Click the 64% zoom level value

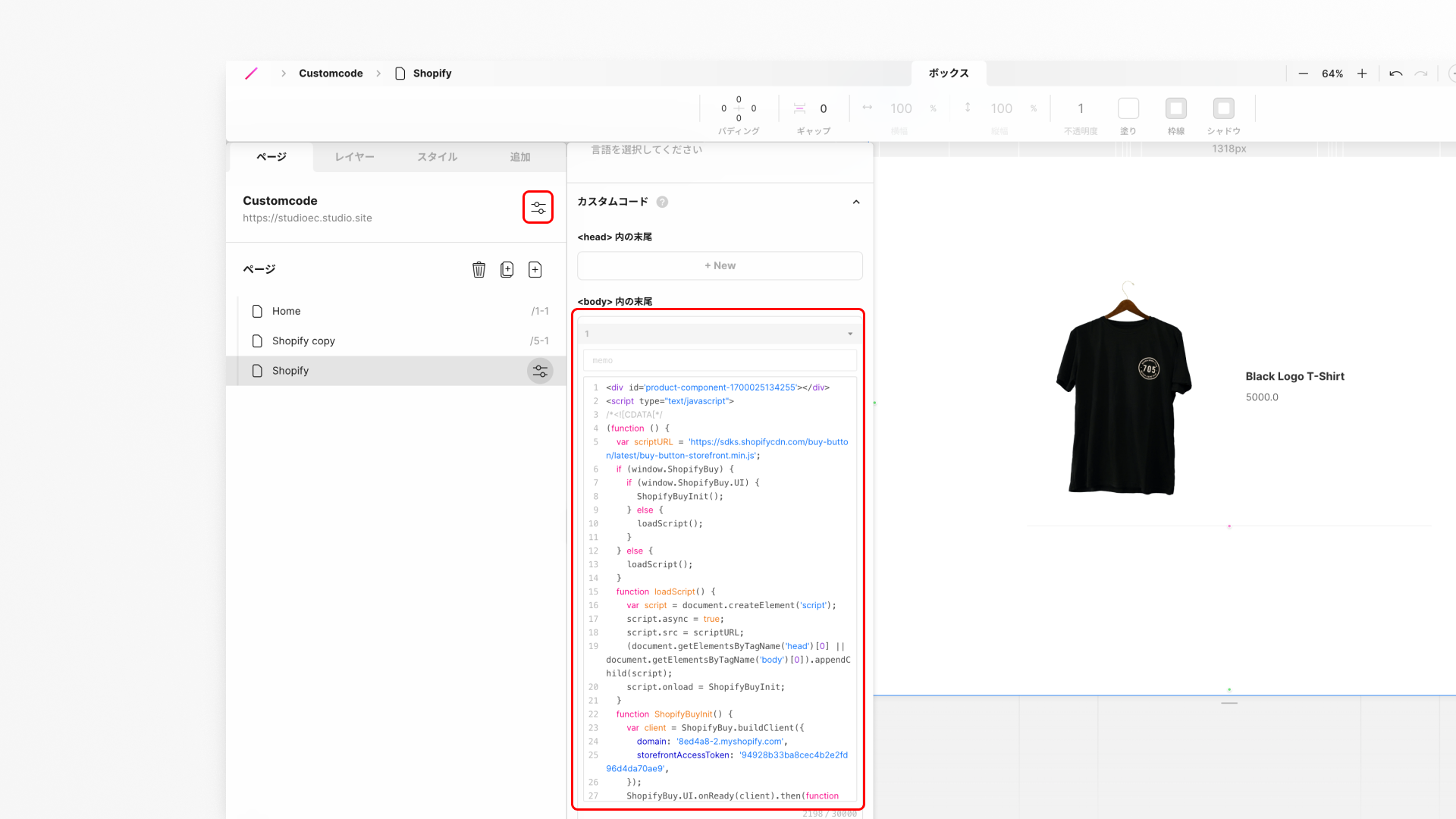1332,74
